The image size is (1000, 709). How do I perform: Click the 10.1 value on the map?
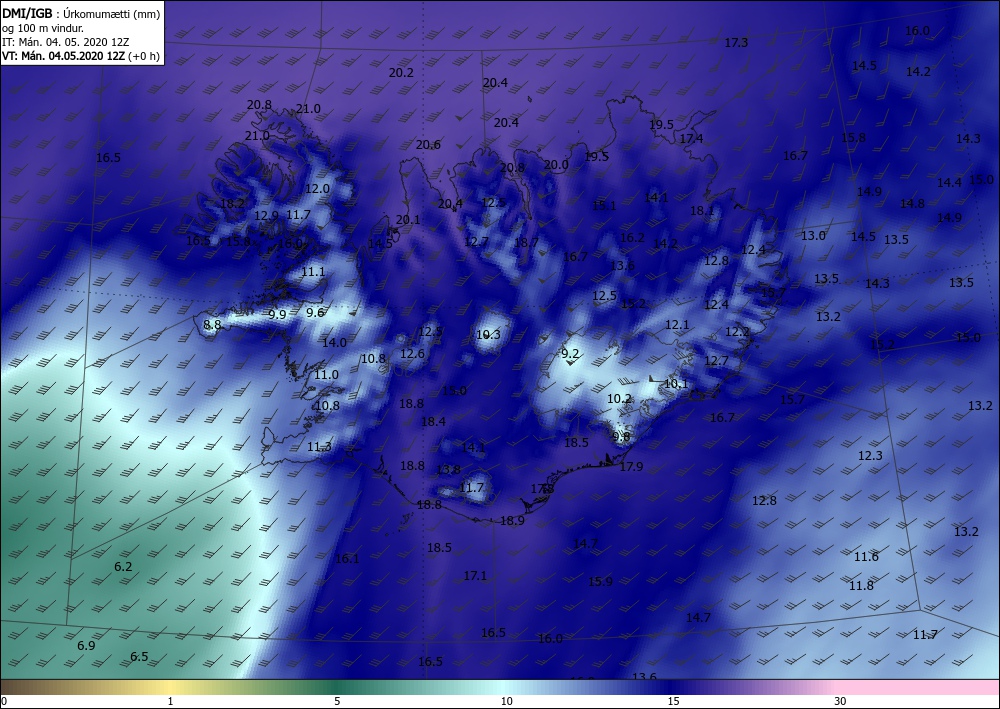pyautogui.click(x=676, y=384)
